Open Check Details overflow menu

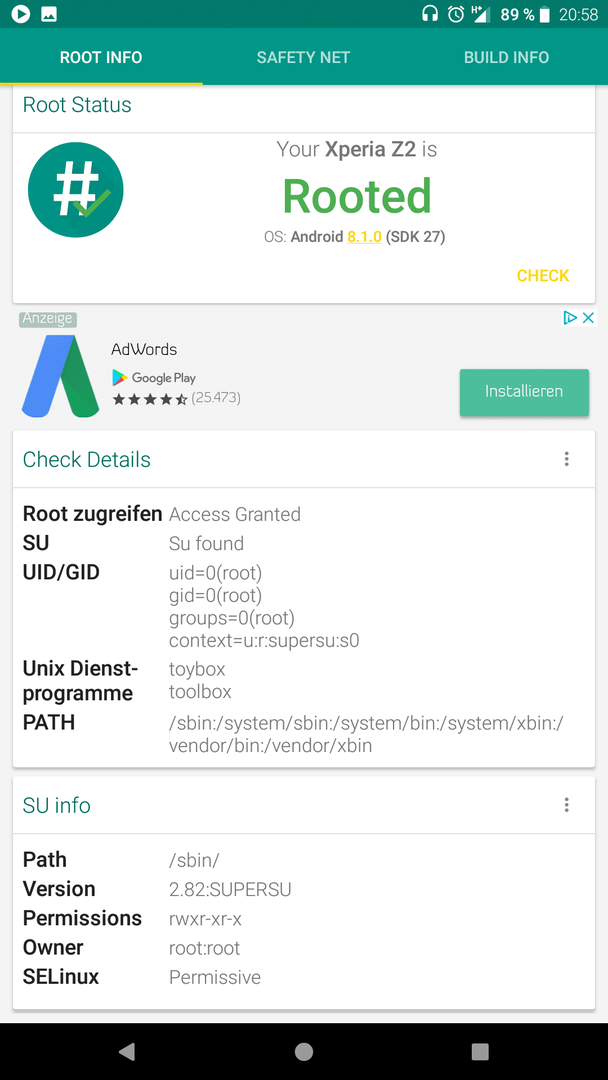(x=567, y=459)
